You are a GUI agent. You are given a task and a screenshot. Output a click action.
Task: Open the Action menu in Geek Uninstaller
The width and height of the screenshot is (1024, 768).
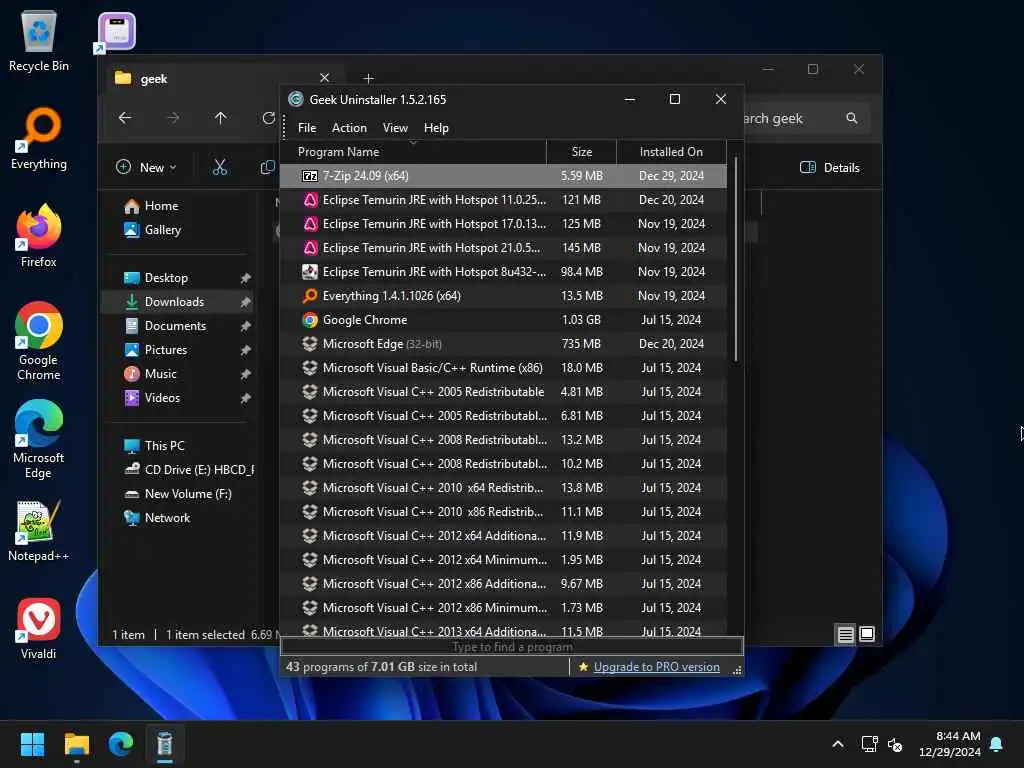point(349,128)
